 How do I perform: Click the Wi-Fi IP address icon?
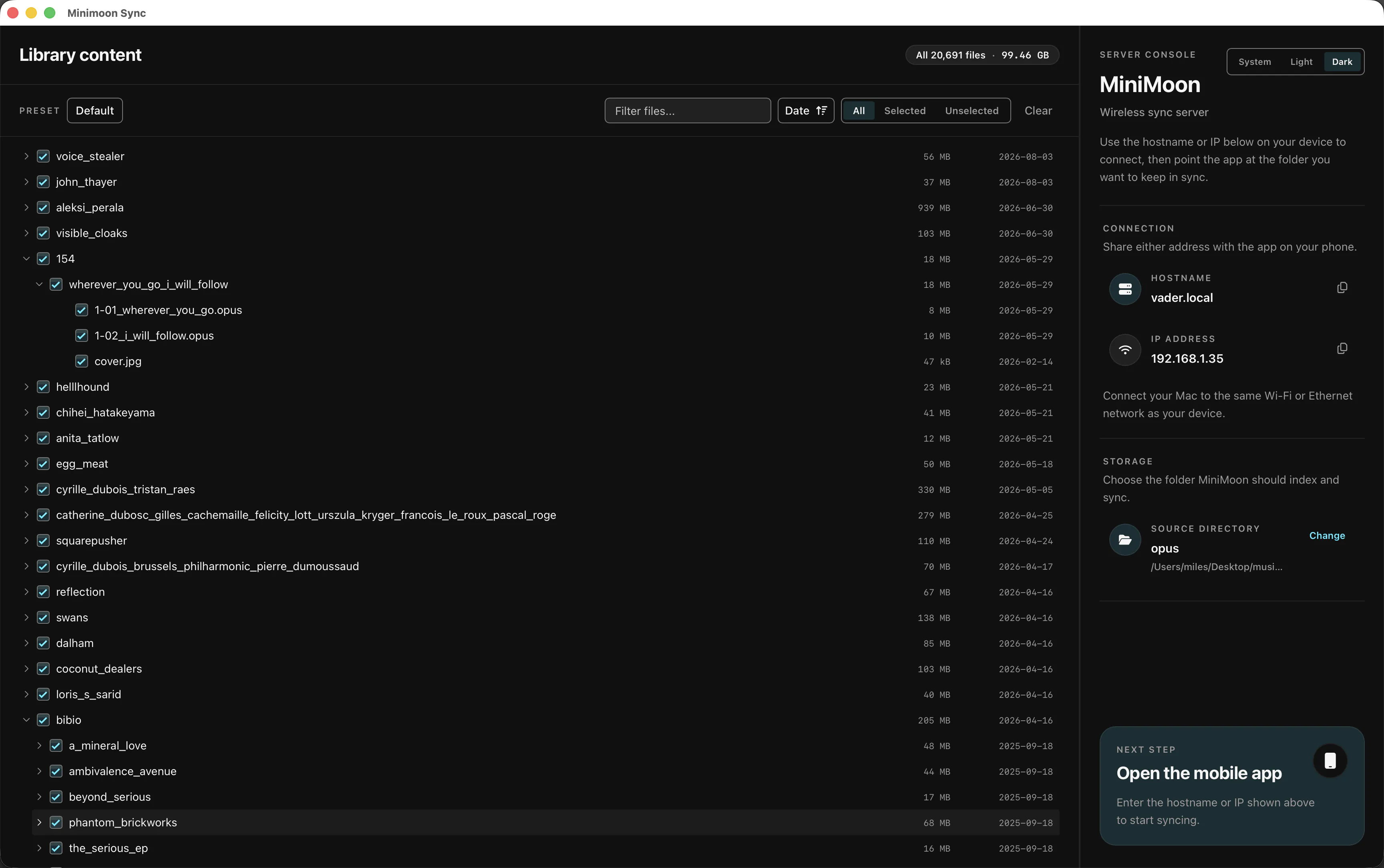(1124, 350)
